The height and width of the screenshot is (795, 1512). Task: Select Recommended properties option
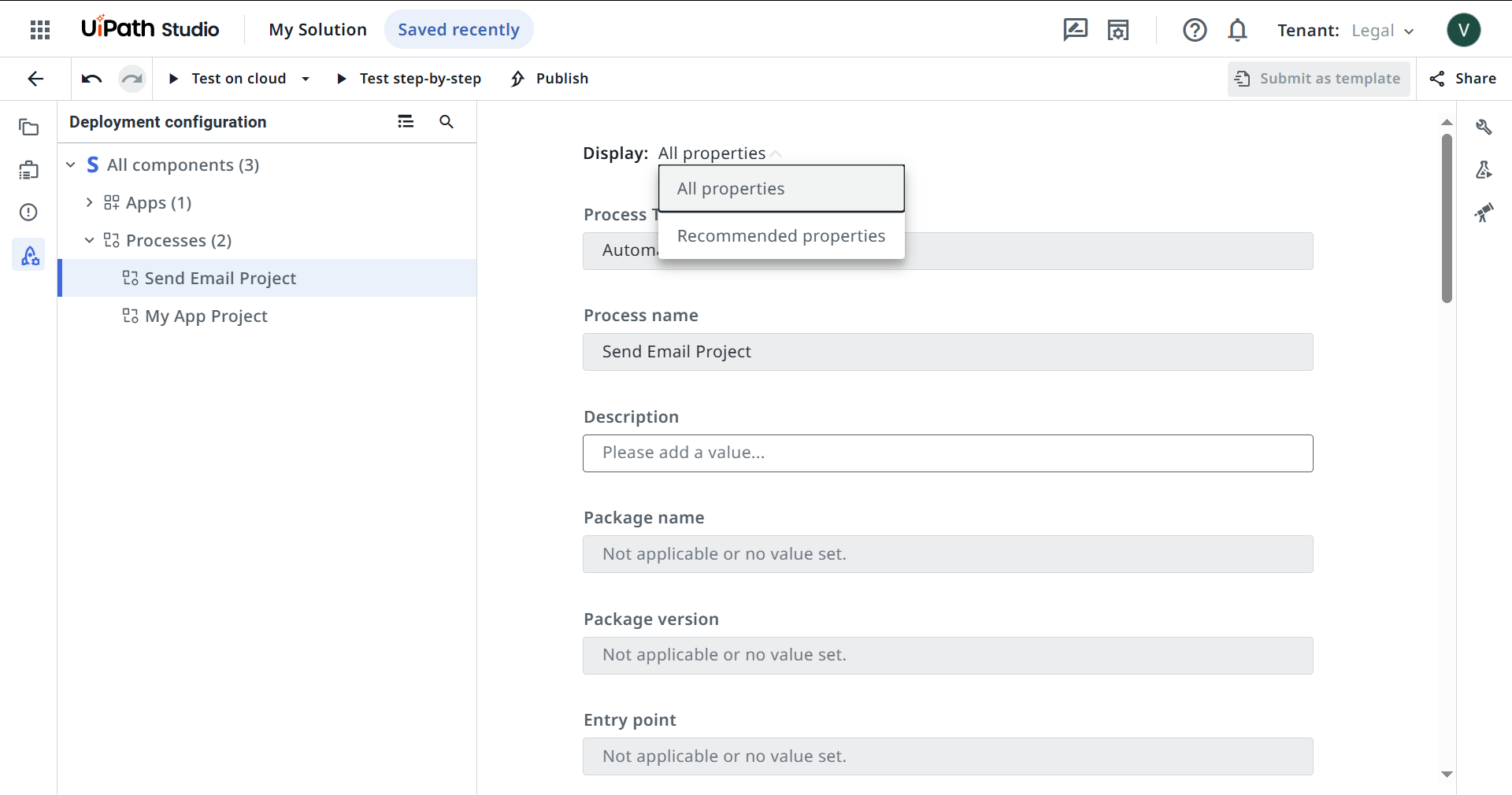point(780,236)
